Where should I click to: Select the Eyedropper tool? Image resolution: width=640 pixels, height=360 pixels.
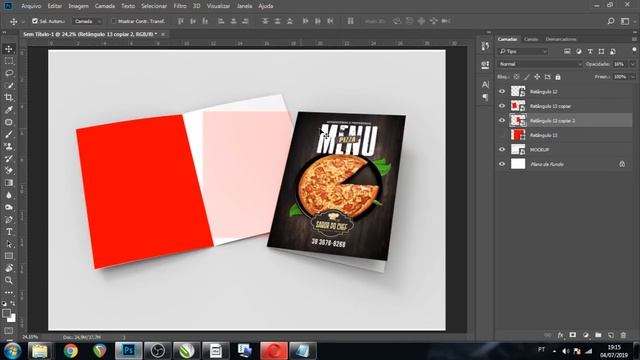click(9, 110)
